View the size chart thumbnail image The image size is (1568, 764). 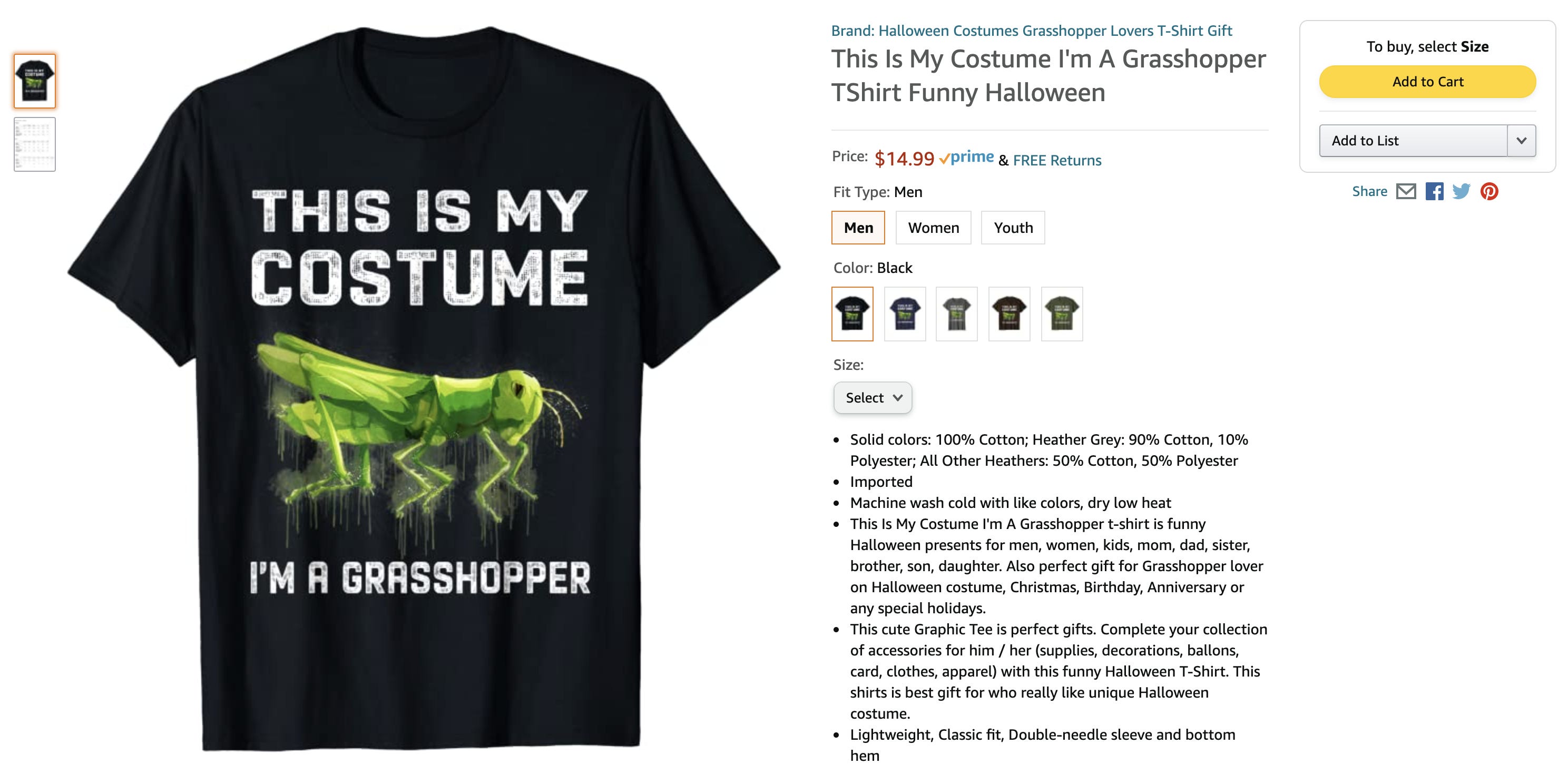35,144
